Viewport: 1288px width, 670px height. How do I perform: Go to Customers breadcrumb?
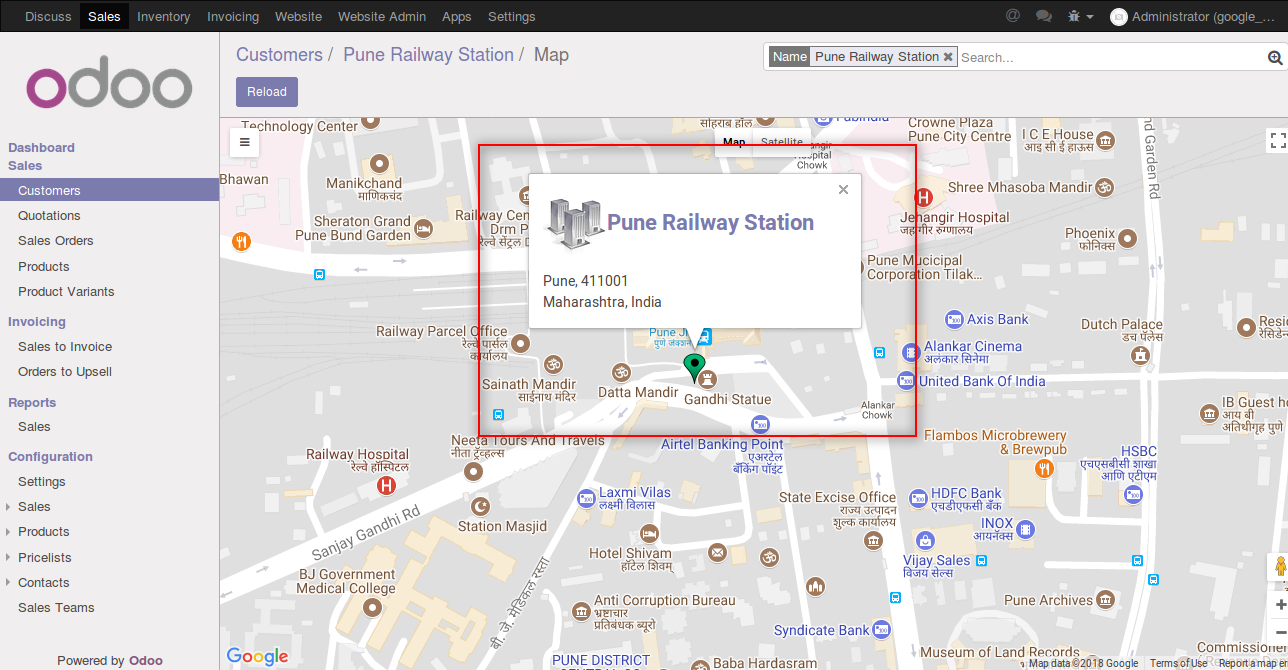(279, 55)
